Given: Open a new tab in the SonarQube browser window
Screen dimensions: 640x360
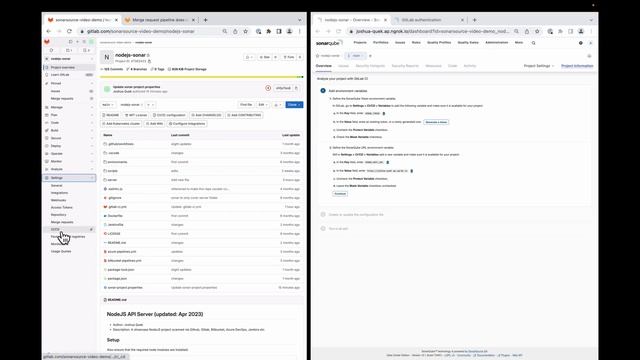Looking at the screenshot, I should point(474,20).
